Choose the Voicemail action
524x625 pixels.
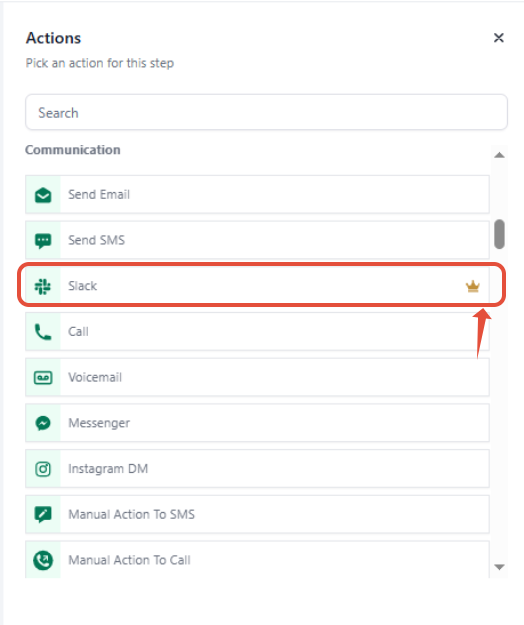click(257, 377)
